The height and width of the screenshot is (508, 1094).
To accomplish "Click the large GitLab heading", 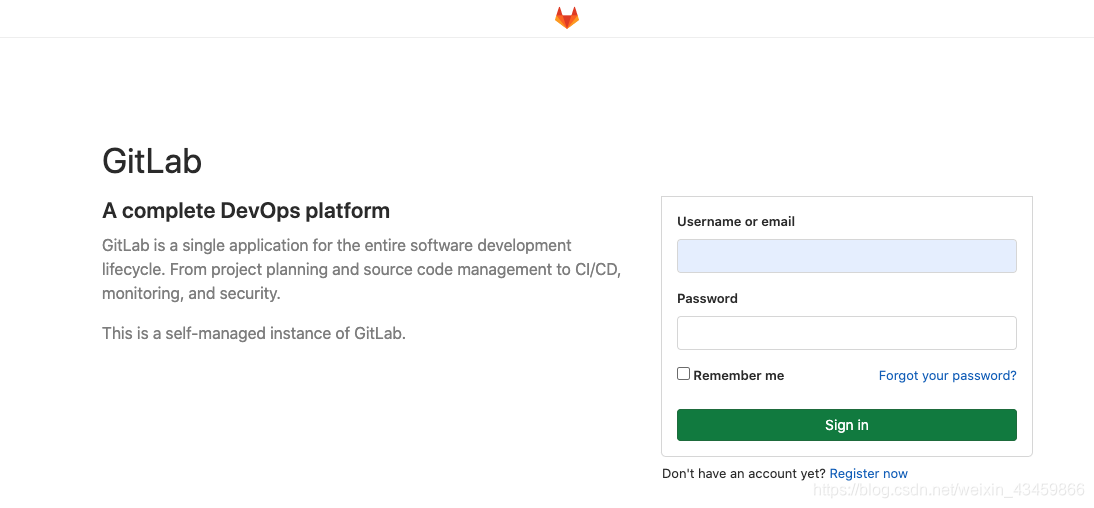I will (152, 161).
